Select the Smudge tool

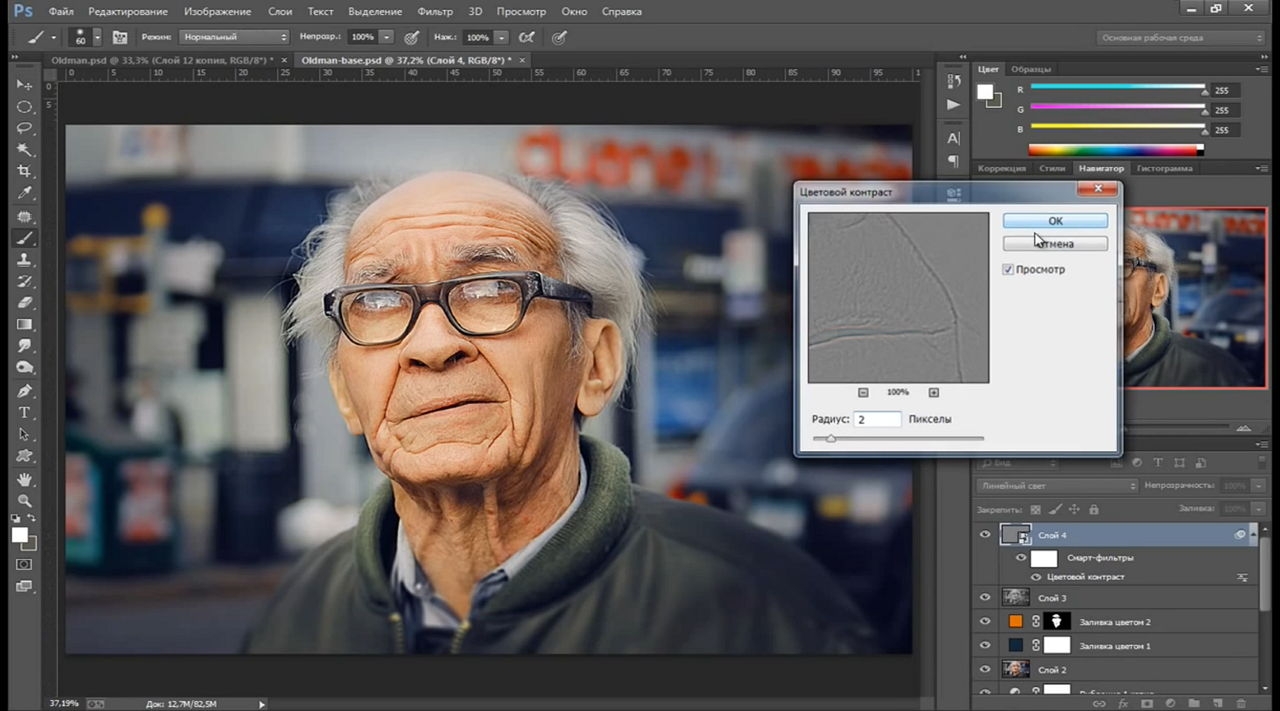25,346
